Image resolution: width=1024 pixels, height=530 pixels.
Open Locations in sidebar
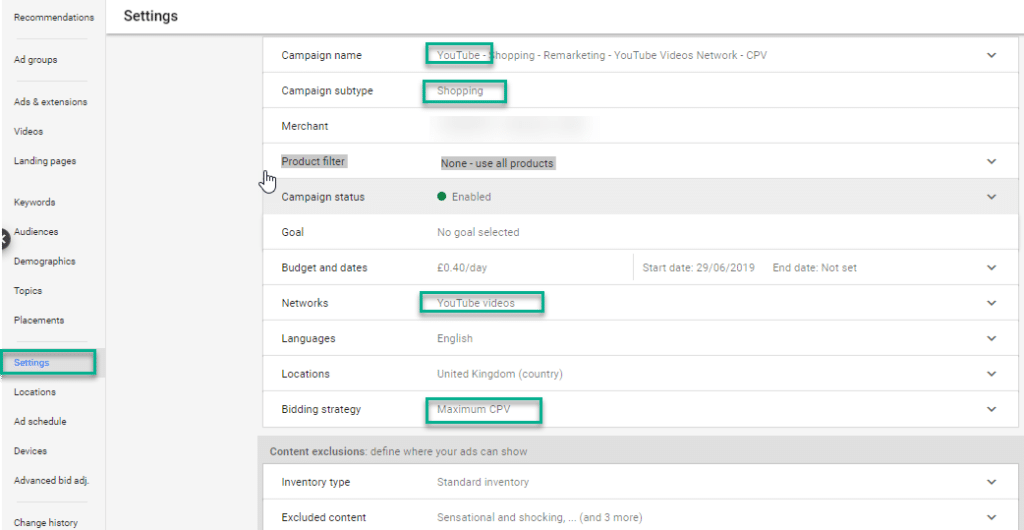(x=35, y=392)
